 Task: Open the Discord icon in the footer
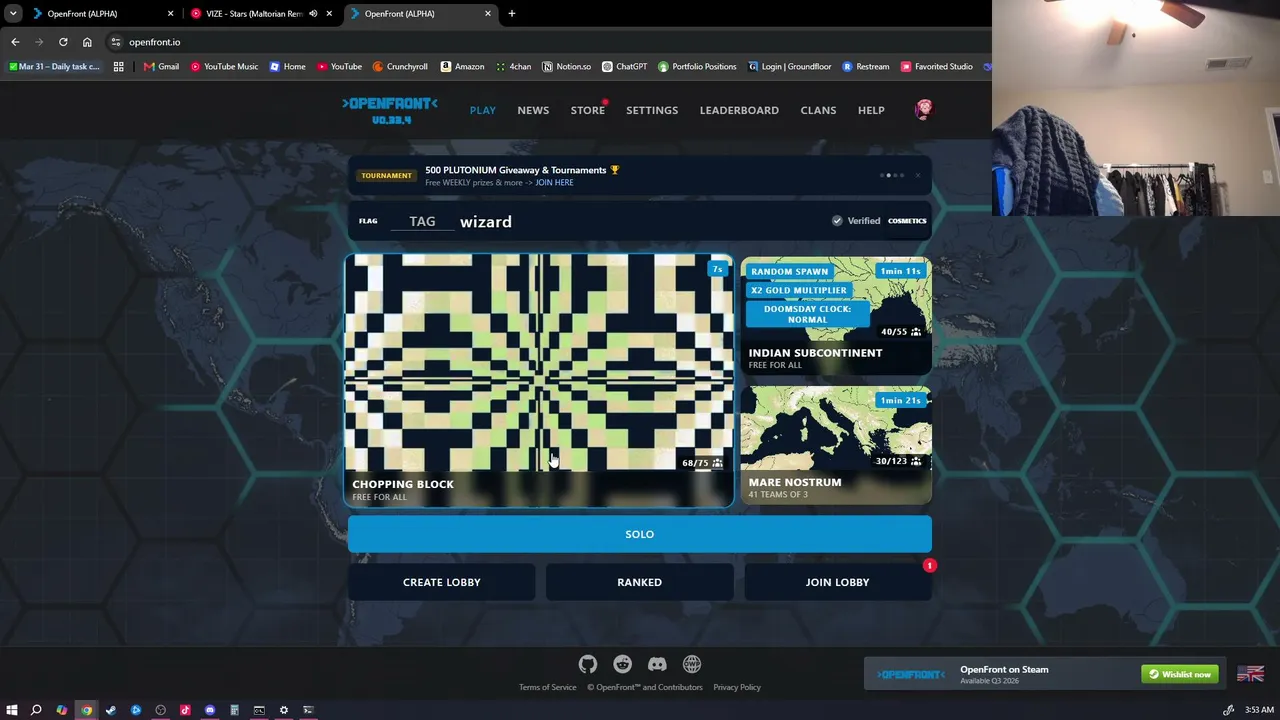[x=657, y=664]
